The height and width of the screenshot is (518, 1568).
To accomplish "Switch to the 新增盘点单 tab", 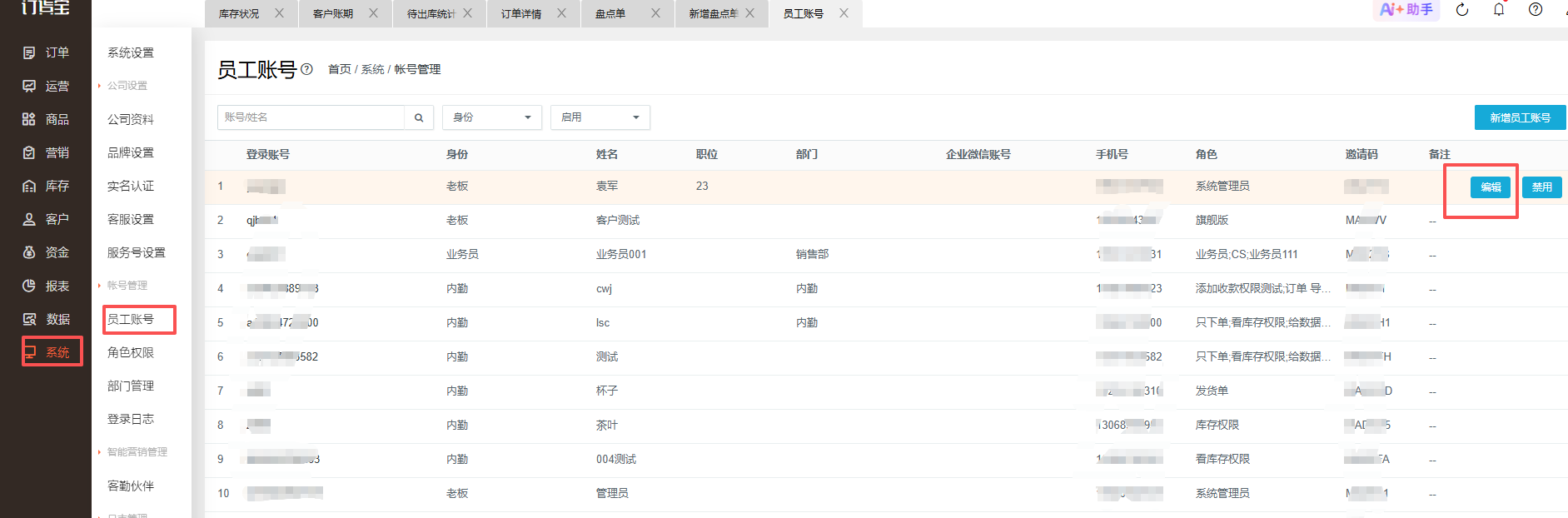I will 713,14.
